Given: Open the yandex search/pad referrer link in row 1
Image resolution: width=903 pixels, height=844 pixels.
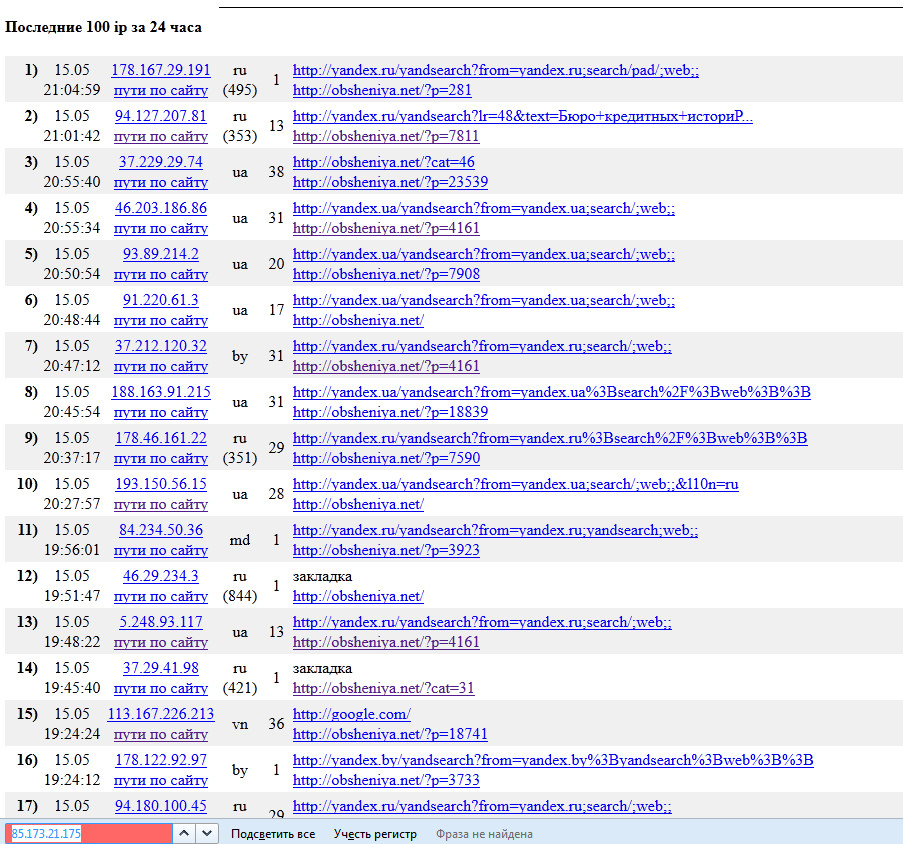Looking at the screenshot, I should coord(496,71).
